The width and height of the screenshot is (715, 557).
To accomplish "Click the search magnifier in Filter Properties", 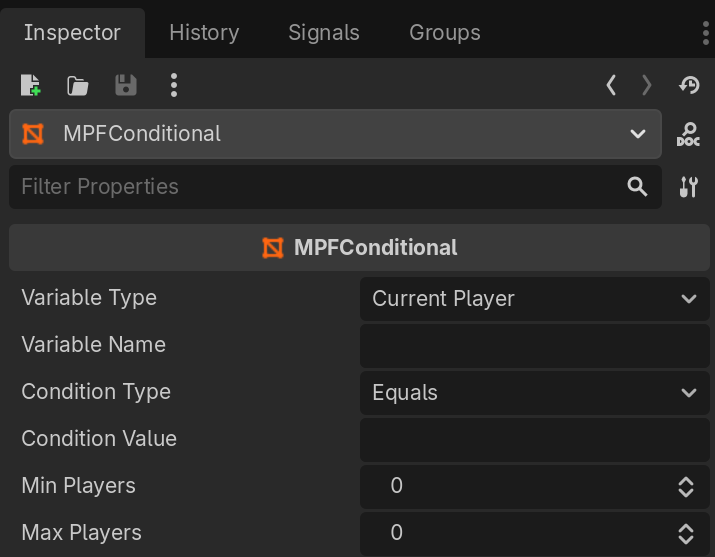I will click(637, 187).
